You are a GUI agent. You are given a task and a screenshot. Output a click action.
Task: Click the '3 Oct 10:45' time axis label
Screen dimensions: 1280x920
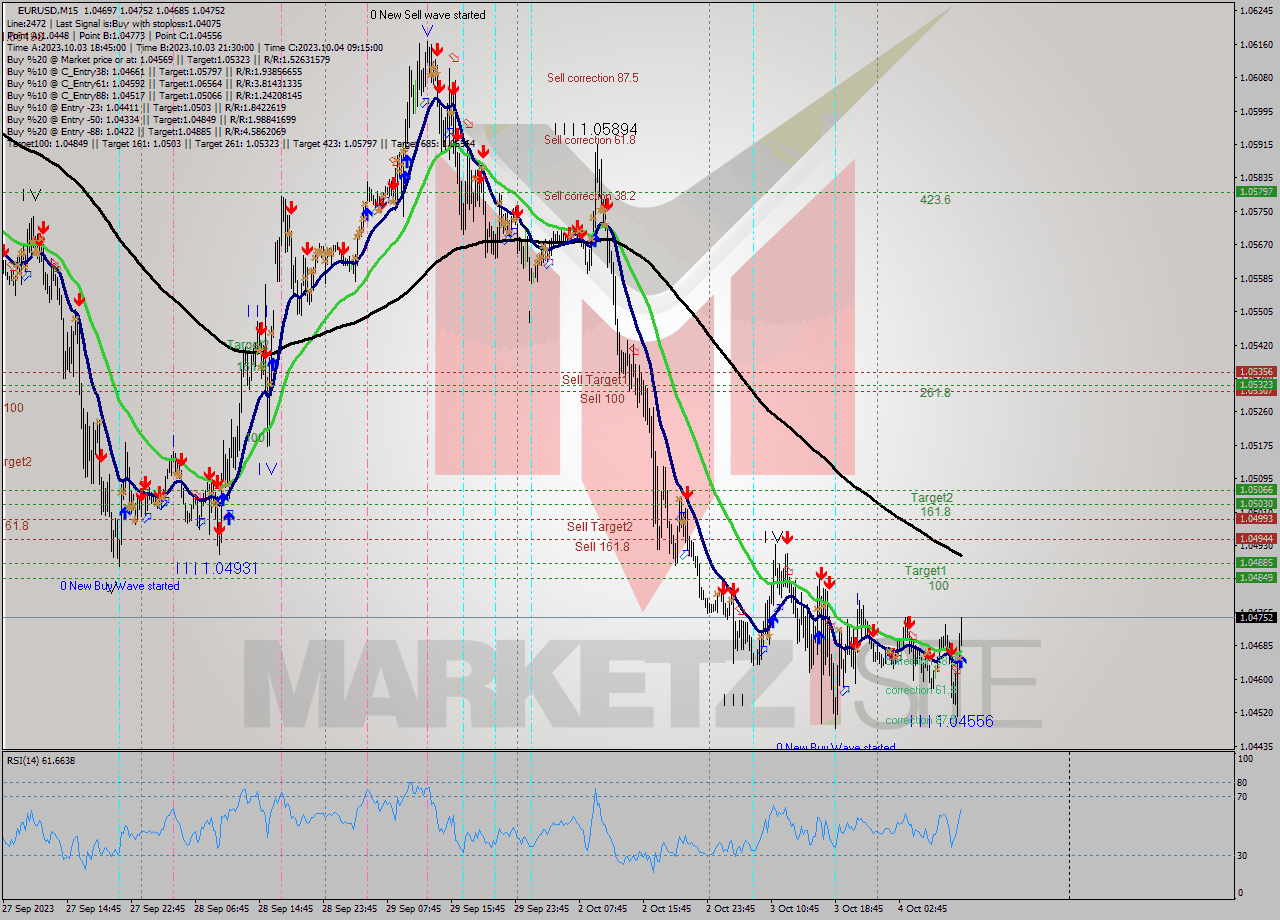795,909
